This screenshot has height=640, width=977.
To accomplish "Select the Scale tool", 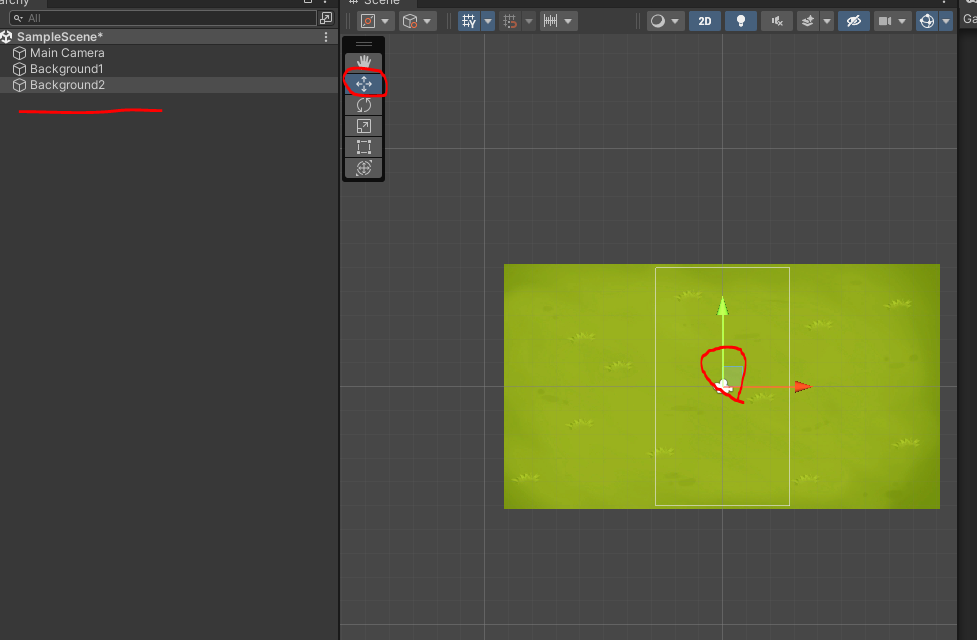I will 363,126.
